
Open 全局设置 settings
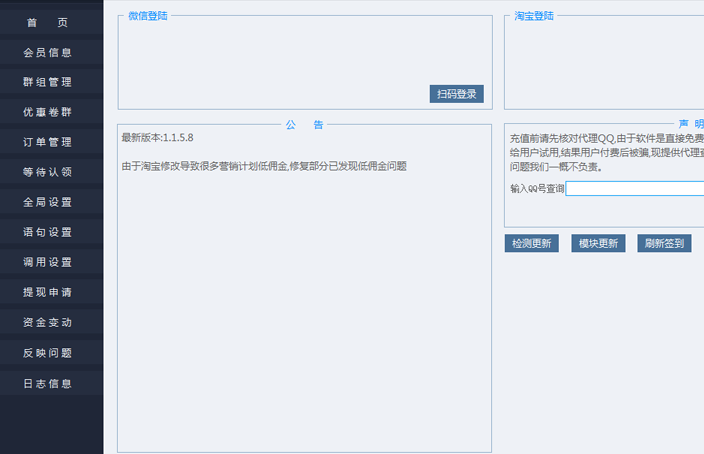pos(48,202)
